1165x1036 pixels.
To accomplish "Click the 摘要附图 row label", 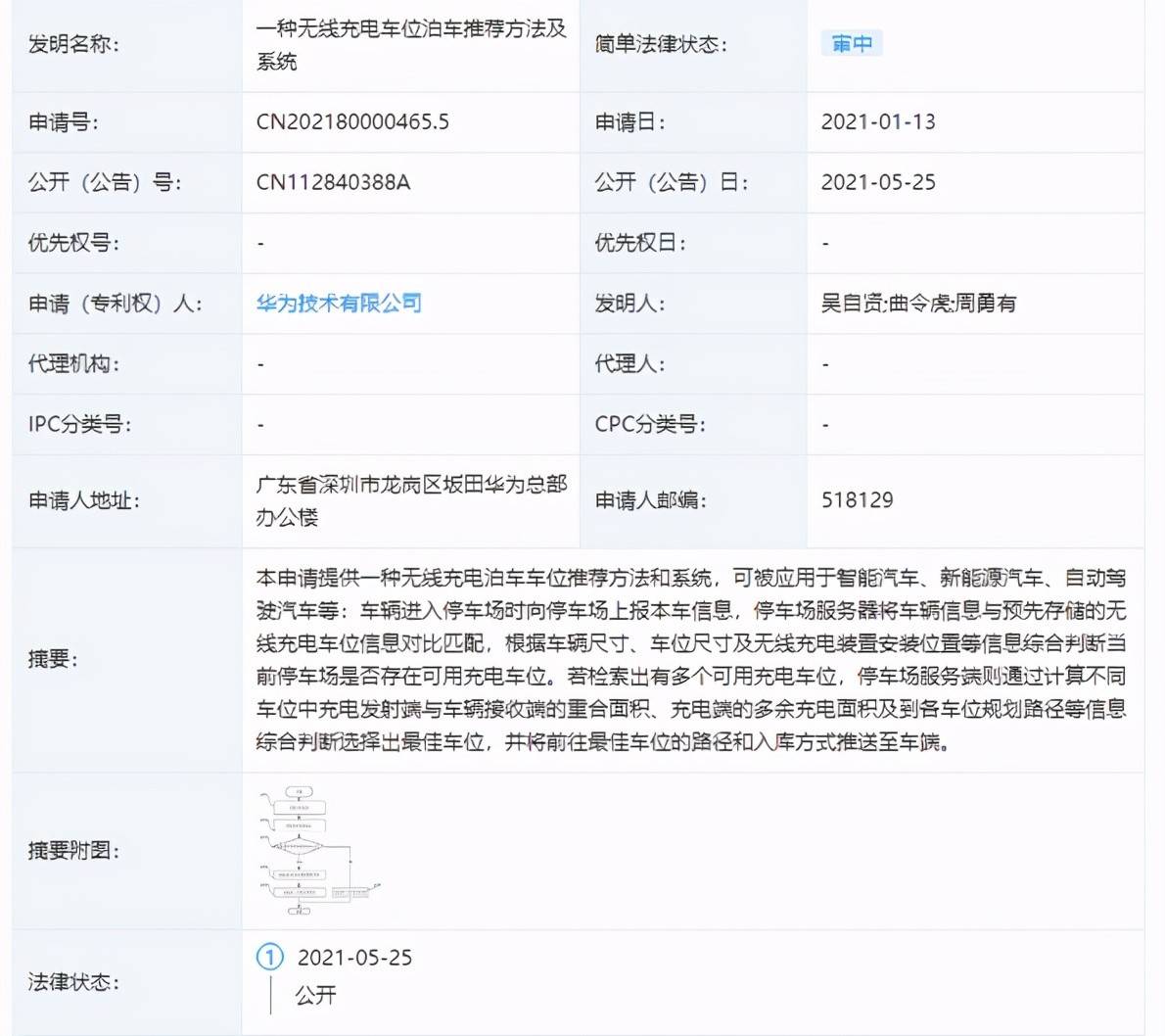I will pos(73,850).
